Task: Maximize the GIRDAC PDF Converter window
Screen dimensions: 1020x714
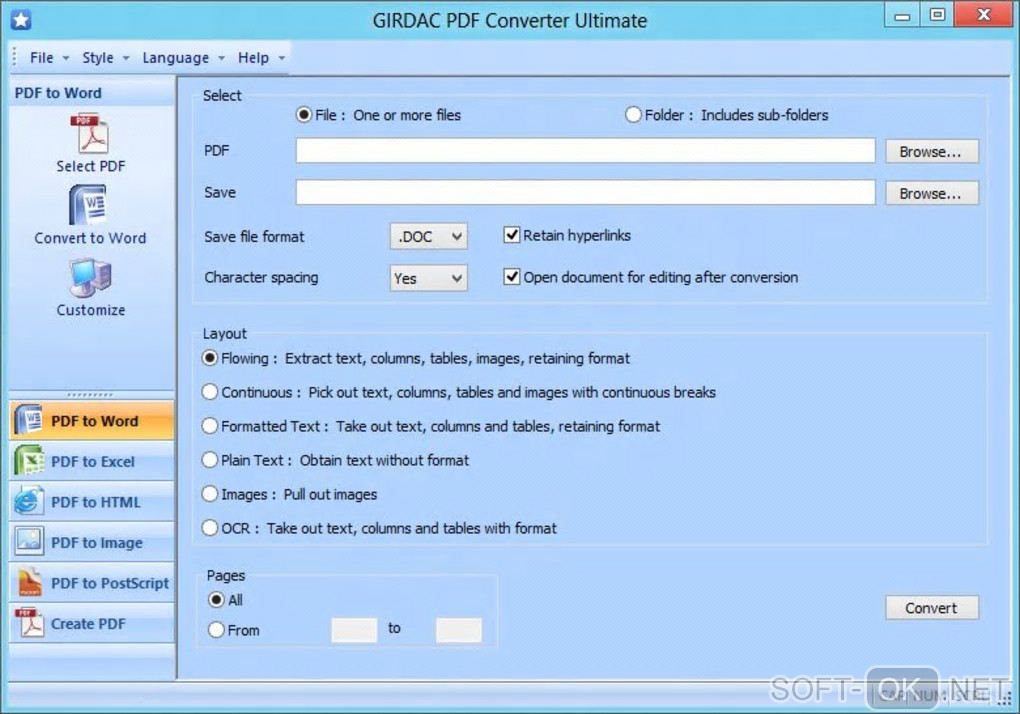Action: [x=937, y=15]
